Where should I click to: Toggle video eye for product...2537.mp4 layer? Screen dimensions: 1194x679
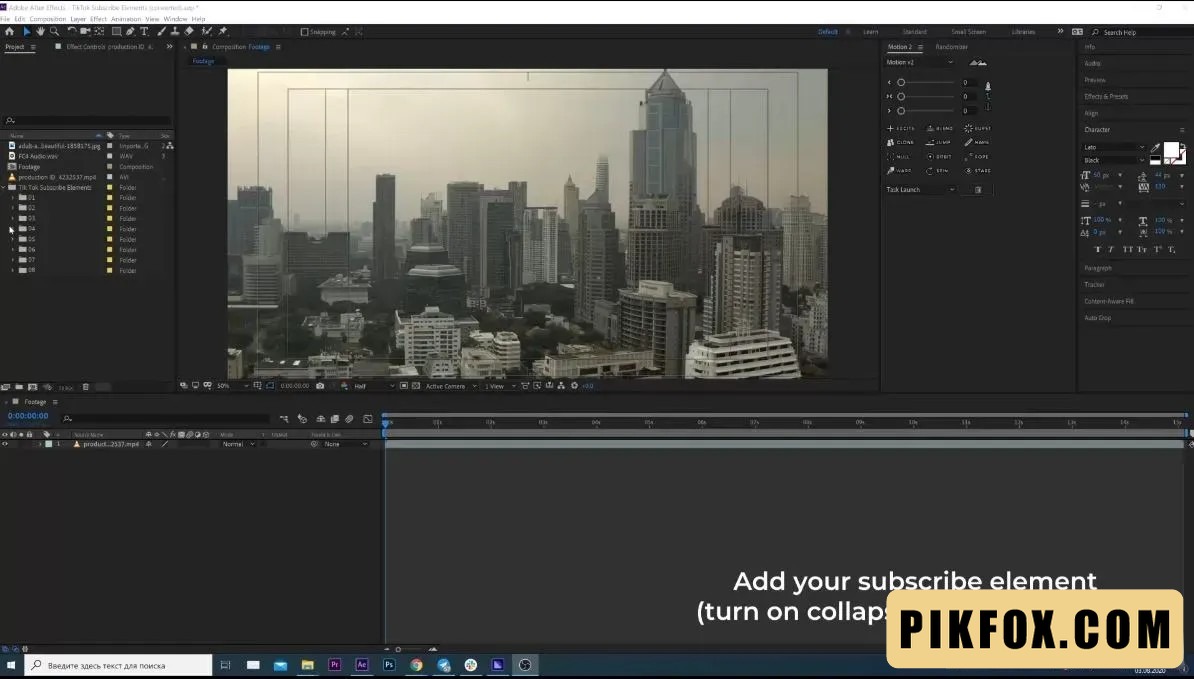[5, 444]
